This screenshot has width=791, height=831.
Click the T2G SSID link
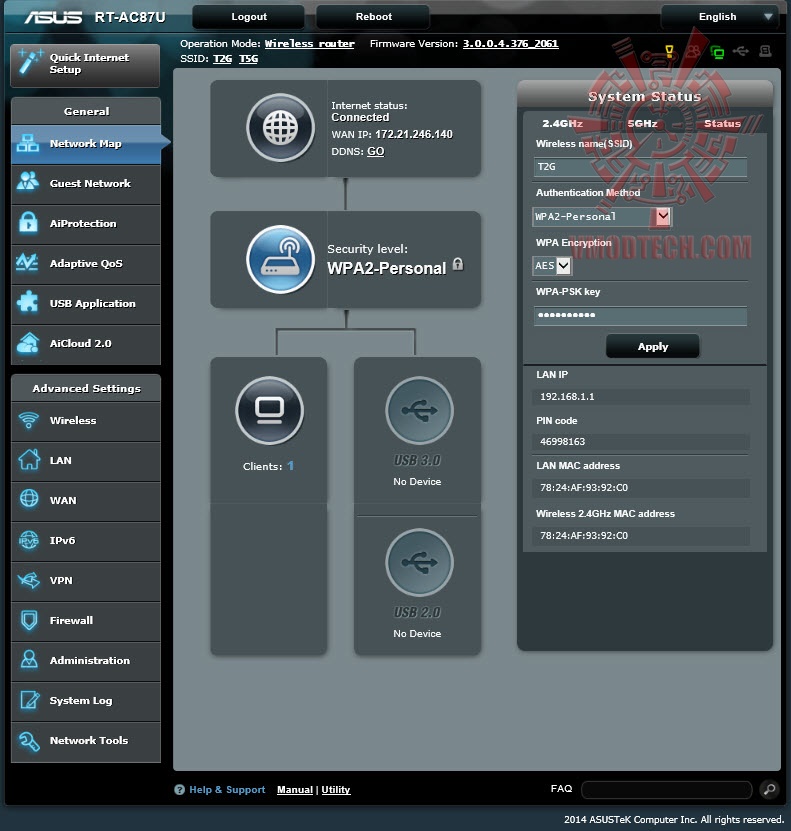(x=223, y=59)
